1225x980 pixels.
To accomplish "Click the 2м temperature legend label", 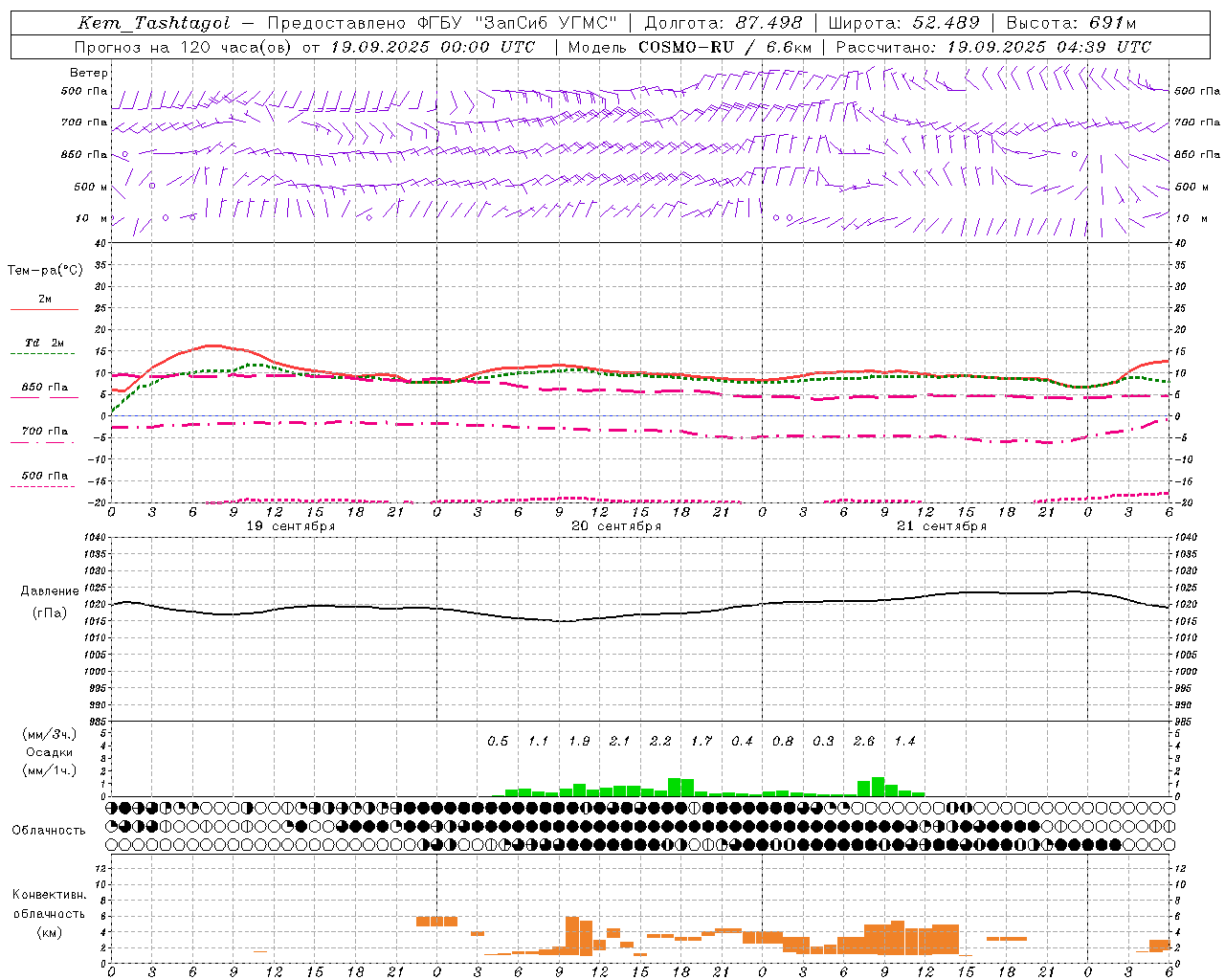I will (45, 299).
